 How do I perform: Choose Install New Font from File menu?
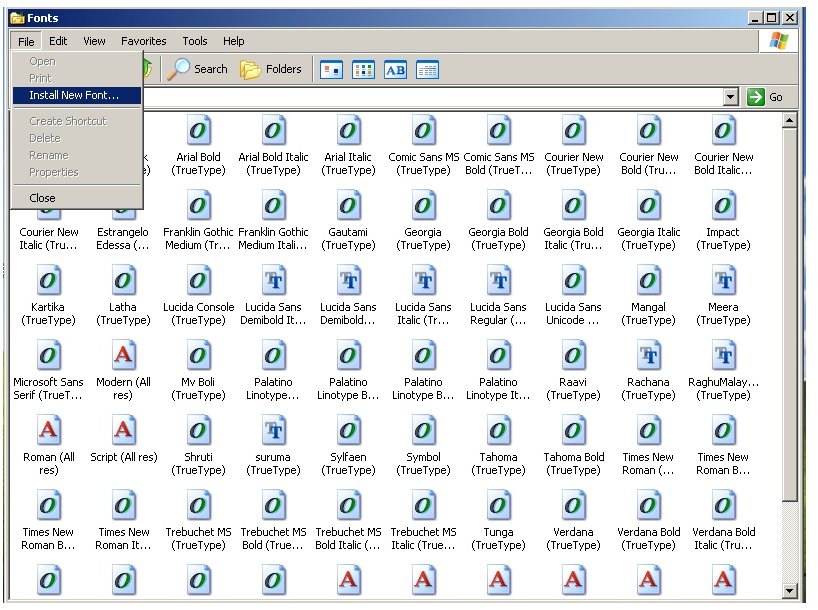[x=77, y=95]
